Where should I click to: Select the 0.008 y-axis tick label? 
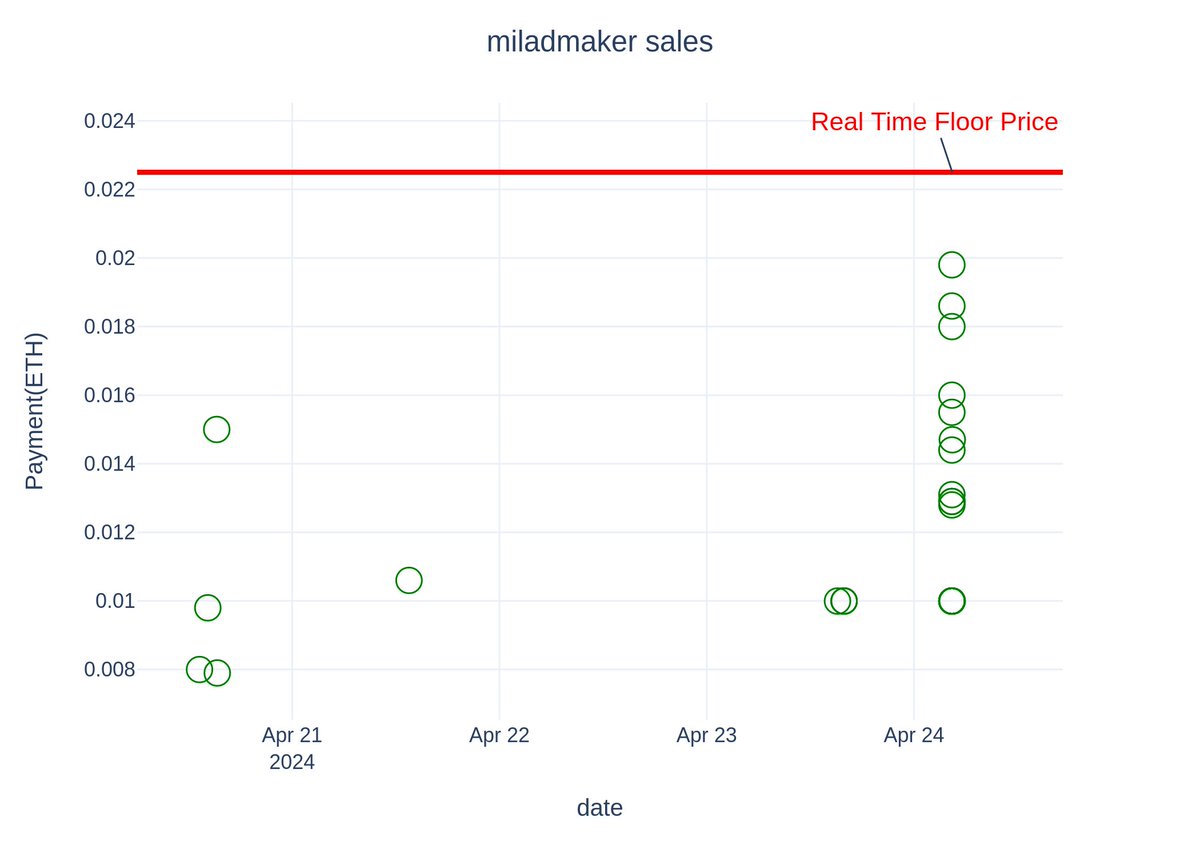[x=109, y=669]
